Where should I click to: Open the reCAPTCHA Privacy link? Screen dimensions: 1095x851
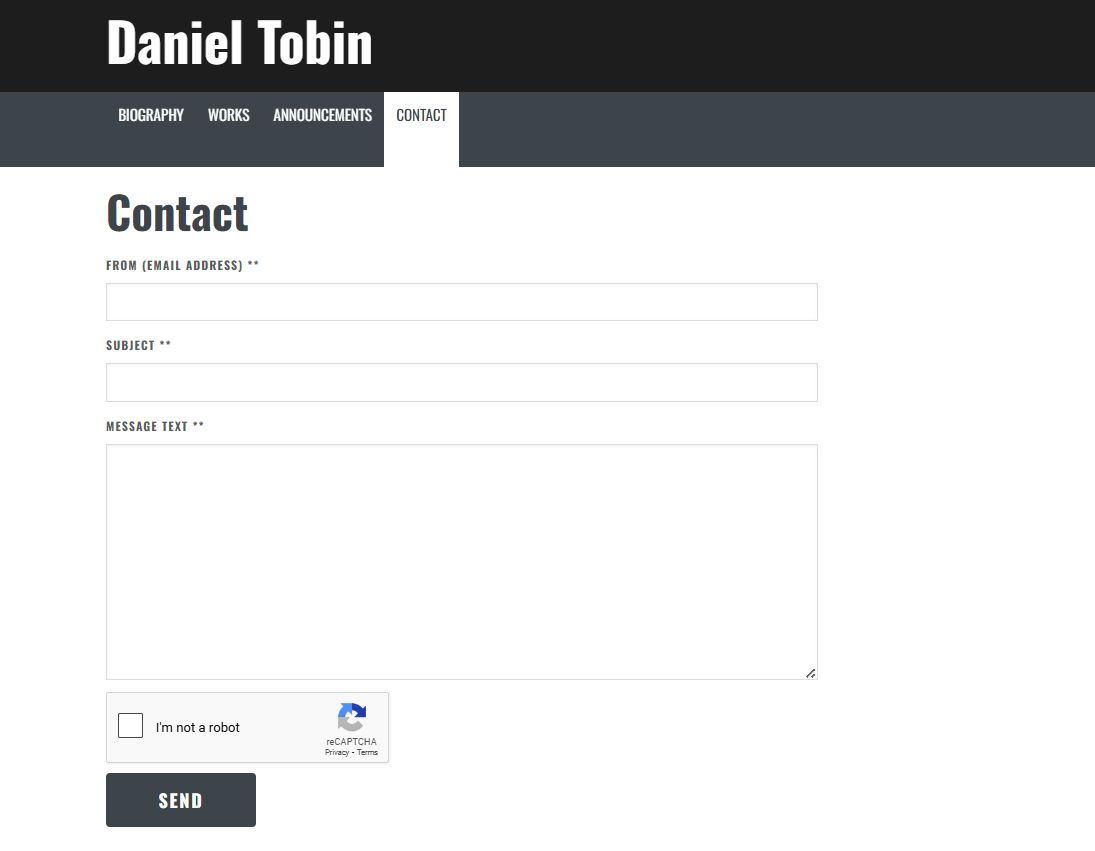[337, 752]
